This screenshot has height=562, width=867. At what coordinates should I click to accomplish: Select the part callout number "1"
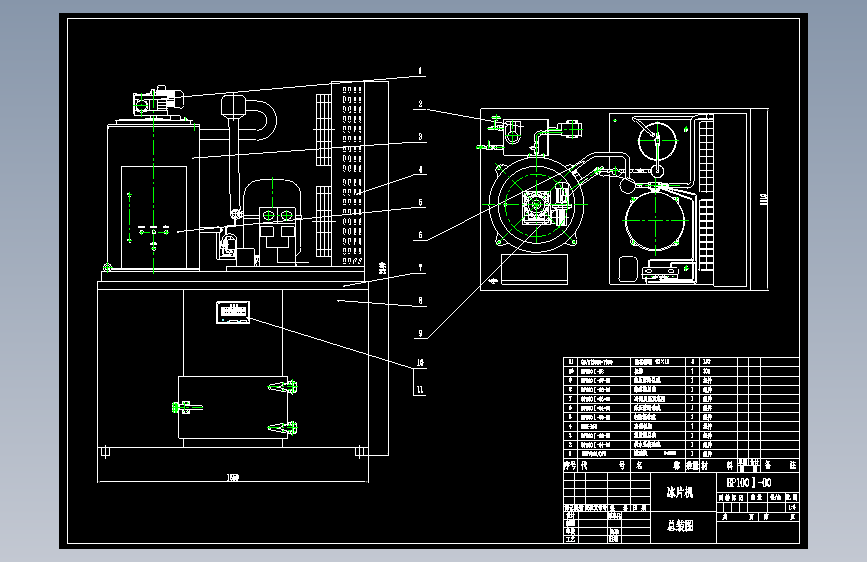pyautogui.click(x=420, y=71)
